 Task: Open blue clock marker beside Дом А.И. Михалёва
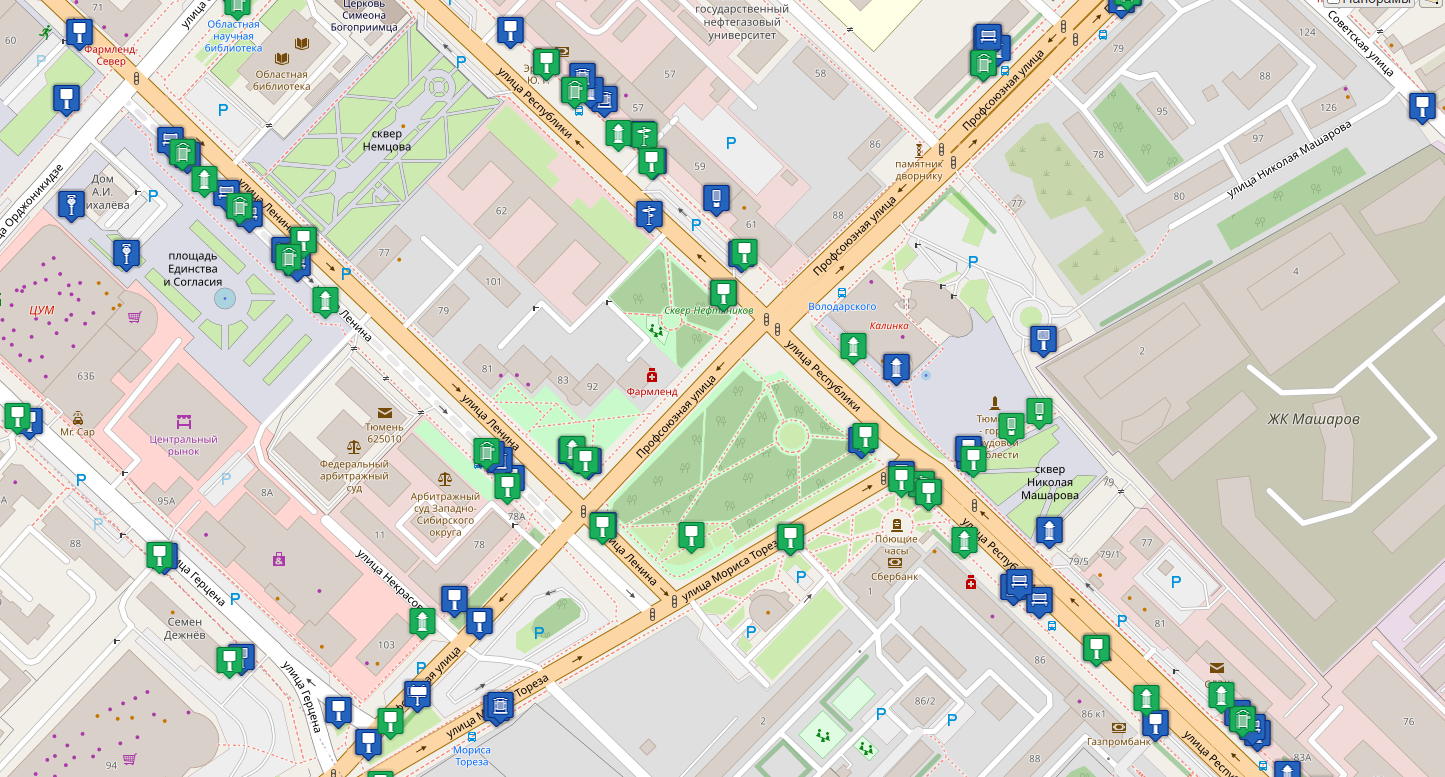(70, 204)
